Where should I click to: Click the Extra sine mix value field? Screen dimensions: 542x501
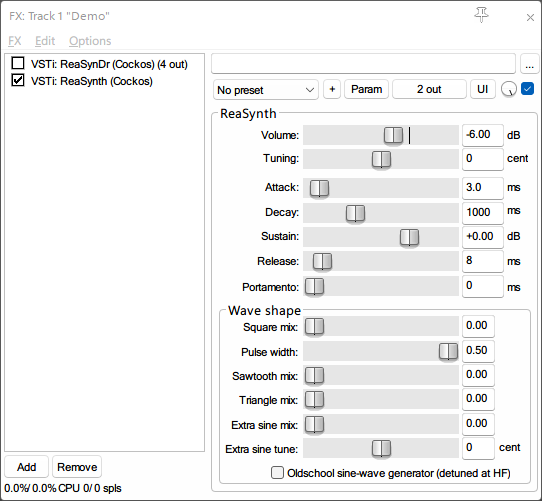coord(478,424)
